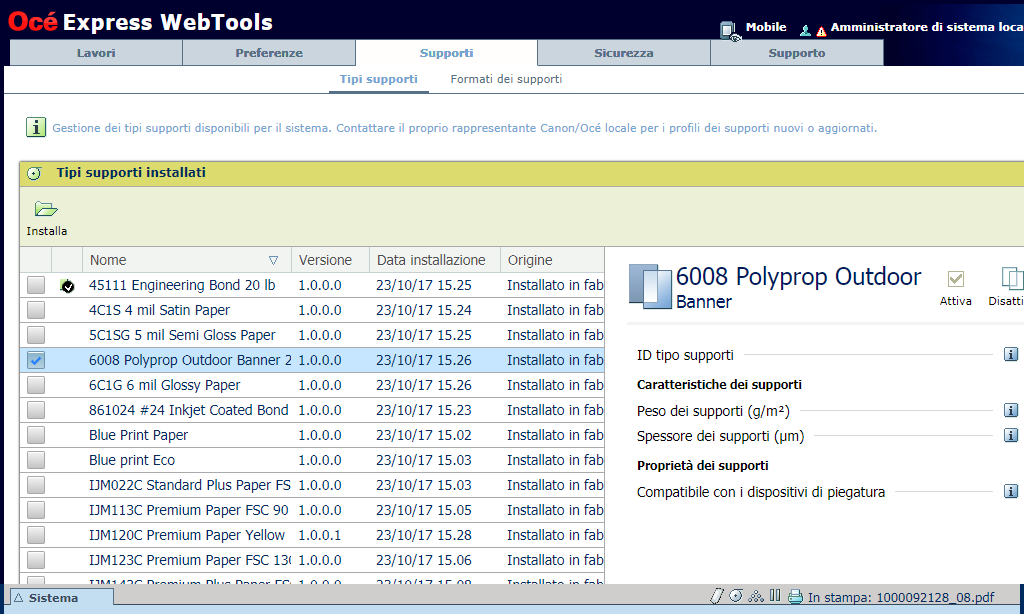Viewport: 1024px width, 614px height.
Task: Click the media roll icon in the status bar
Action: [736, 596]
